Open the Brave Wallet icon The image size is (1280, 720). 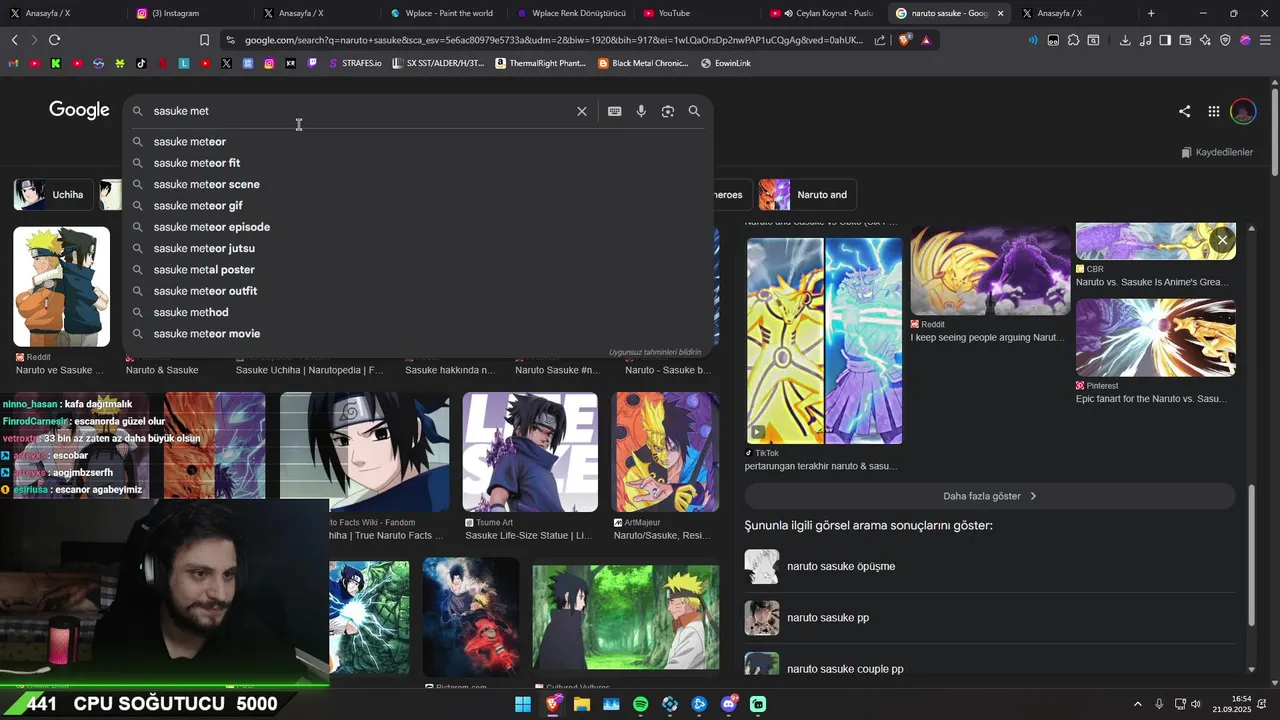point(1185,40)
